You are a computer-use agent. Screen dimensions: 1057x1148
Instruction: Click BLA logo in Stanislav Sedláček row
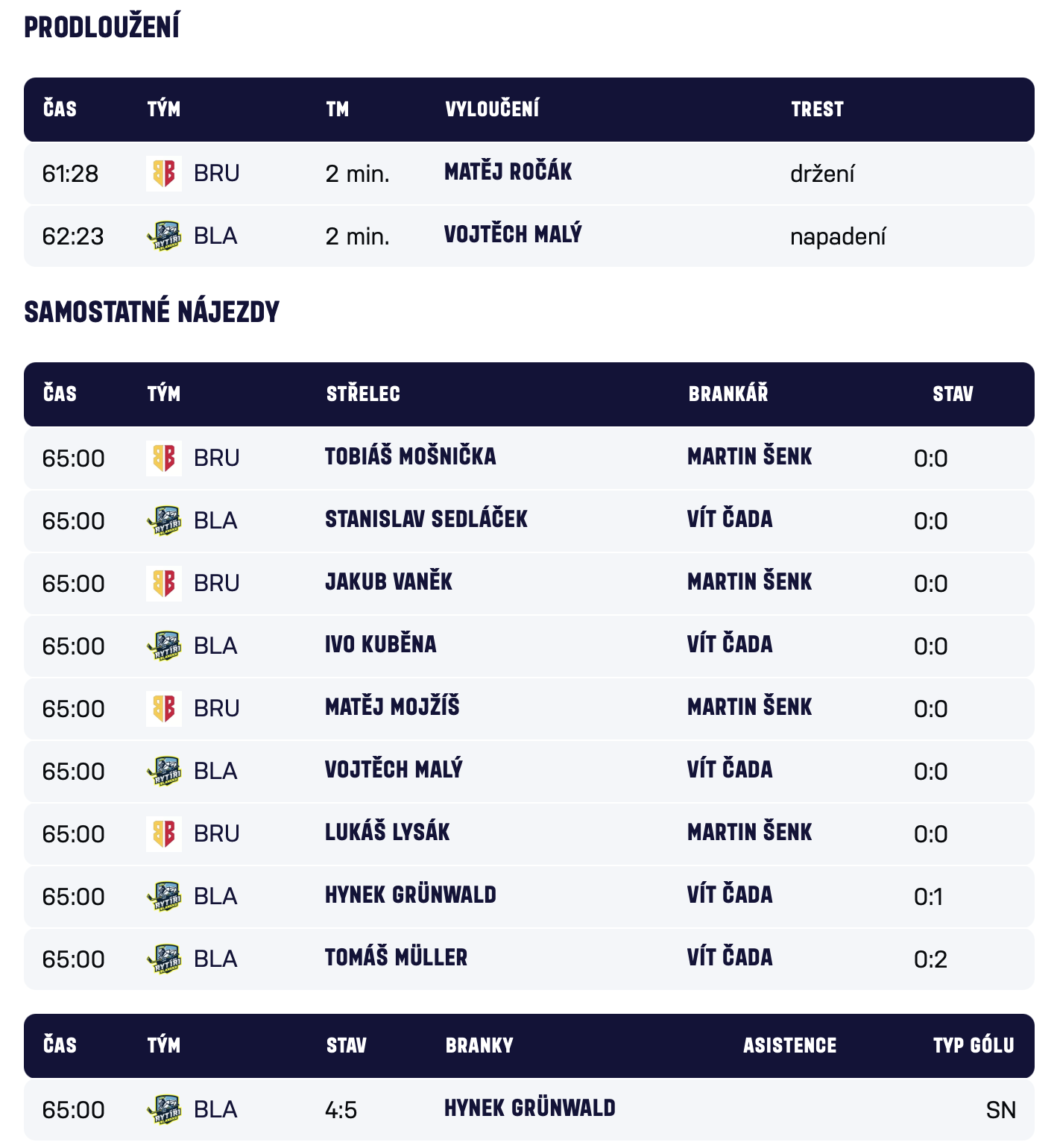pos(164,521)
